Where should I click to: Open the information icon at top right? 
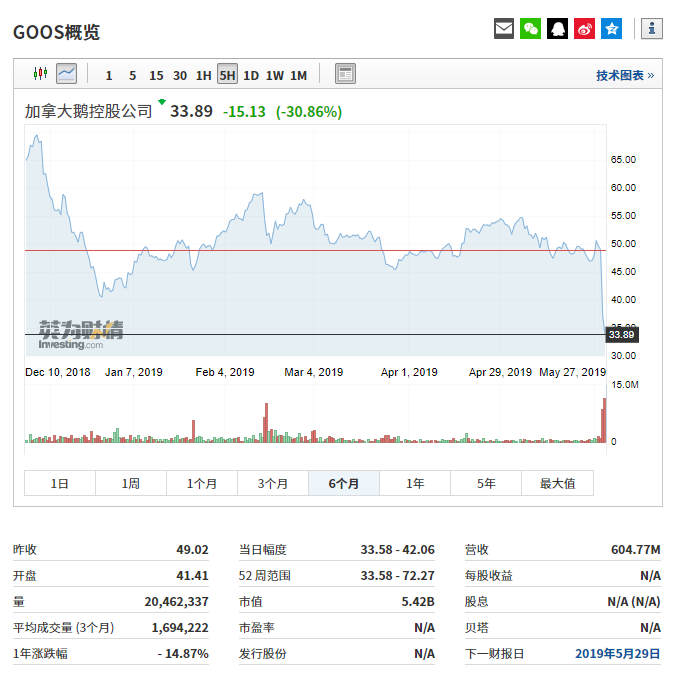tap(652, 29)
